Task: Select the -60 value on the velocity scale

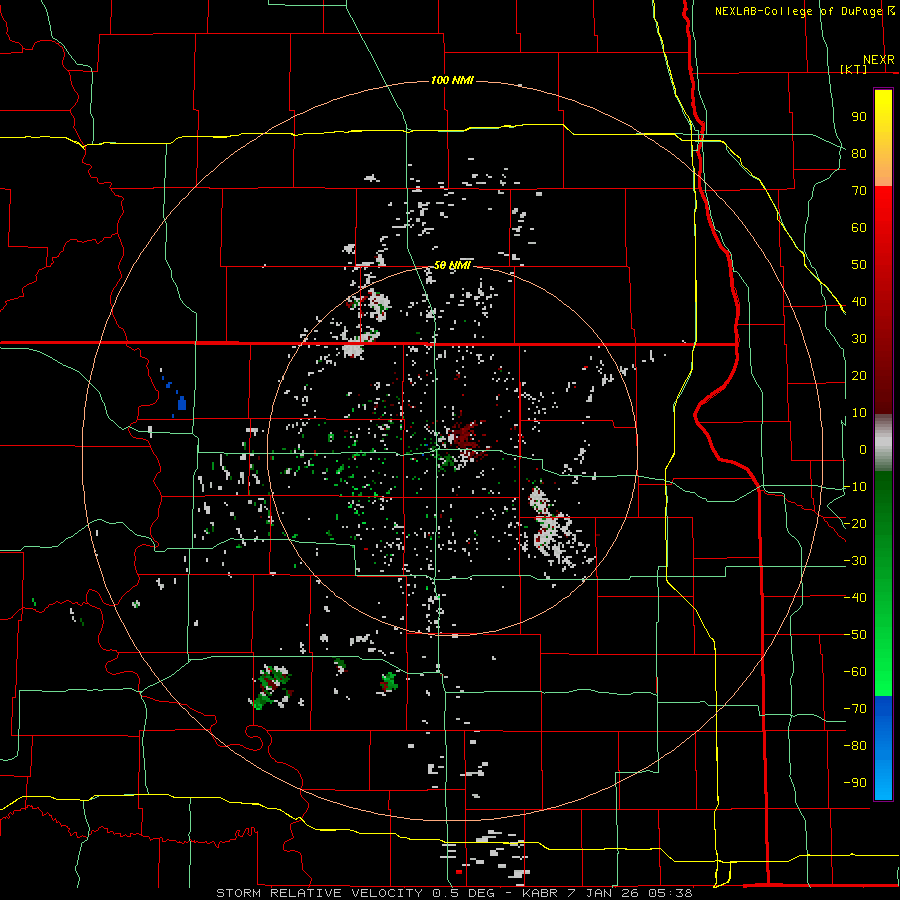Action: coord(855,672)
